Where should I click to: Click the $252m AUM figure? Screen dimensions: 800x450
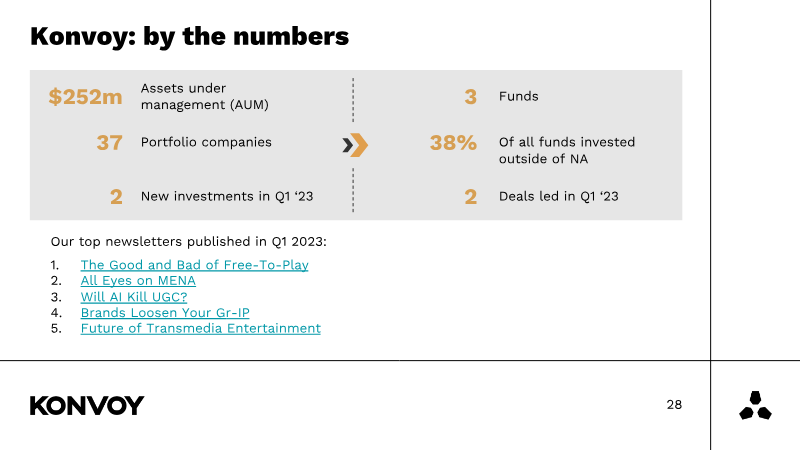click(x=85, y=96)
